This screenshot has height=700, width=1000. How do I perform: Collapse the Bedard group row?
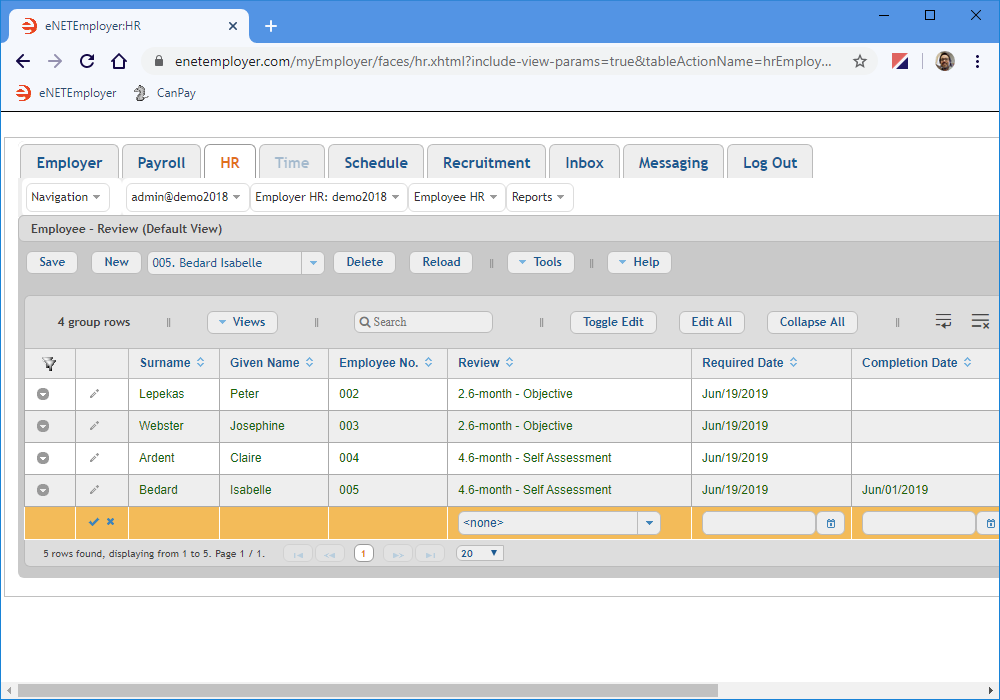click(43, 490)
